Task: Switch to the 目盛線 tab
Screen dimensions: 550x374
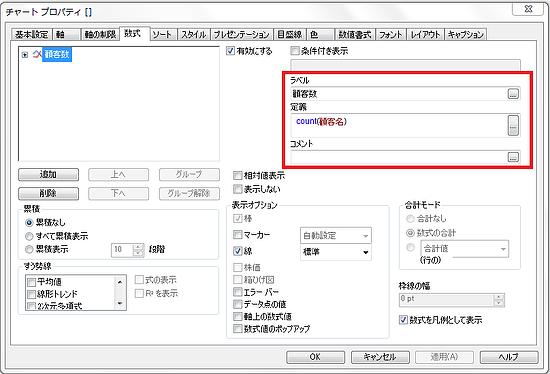Action: (x=289, y=34)
